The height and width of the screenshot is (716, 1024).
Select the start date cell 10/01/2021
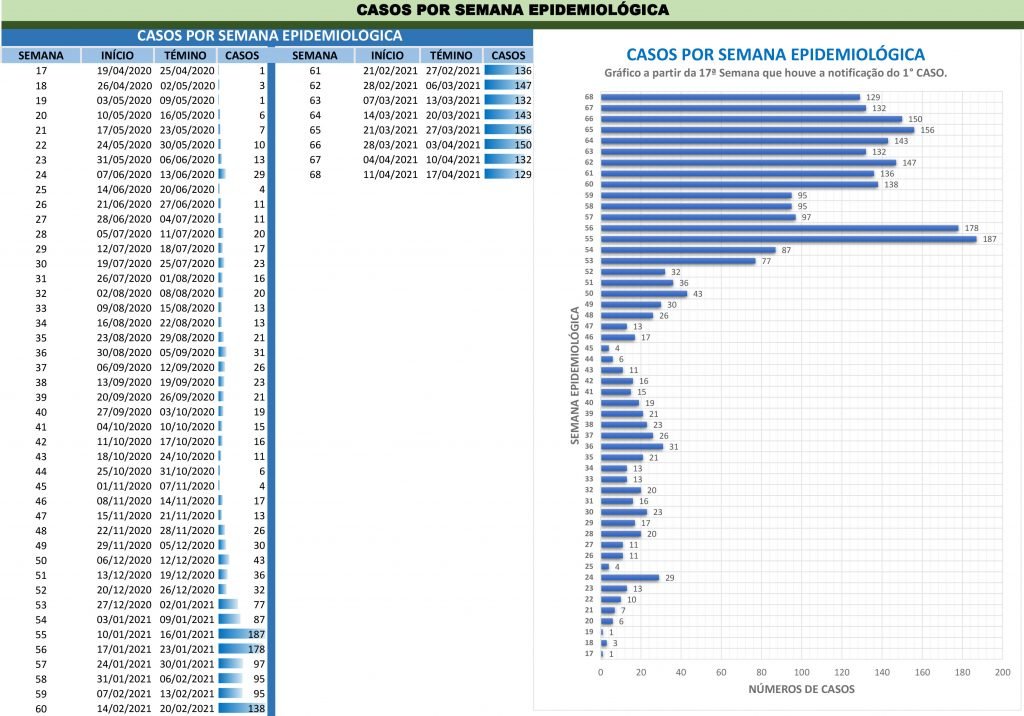coord(123,634)
